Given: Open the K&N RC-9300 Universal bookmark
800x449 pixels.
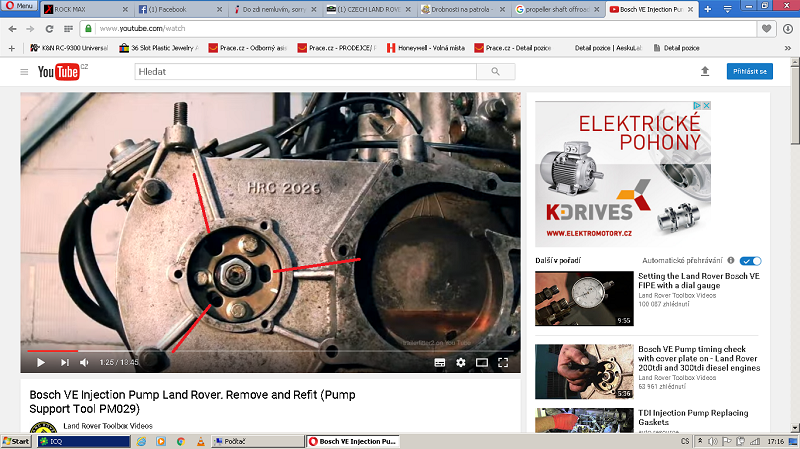Looking at the screenshot, I should click(x=69, y=48).
